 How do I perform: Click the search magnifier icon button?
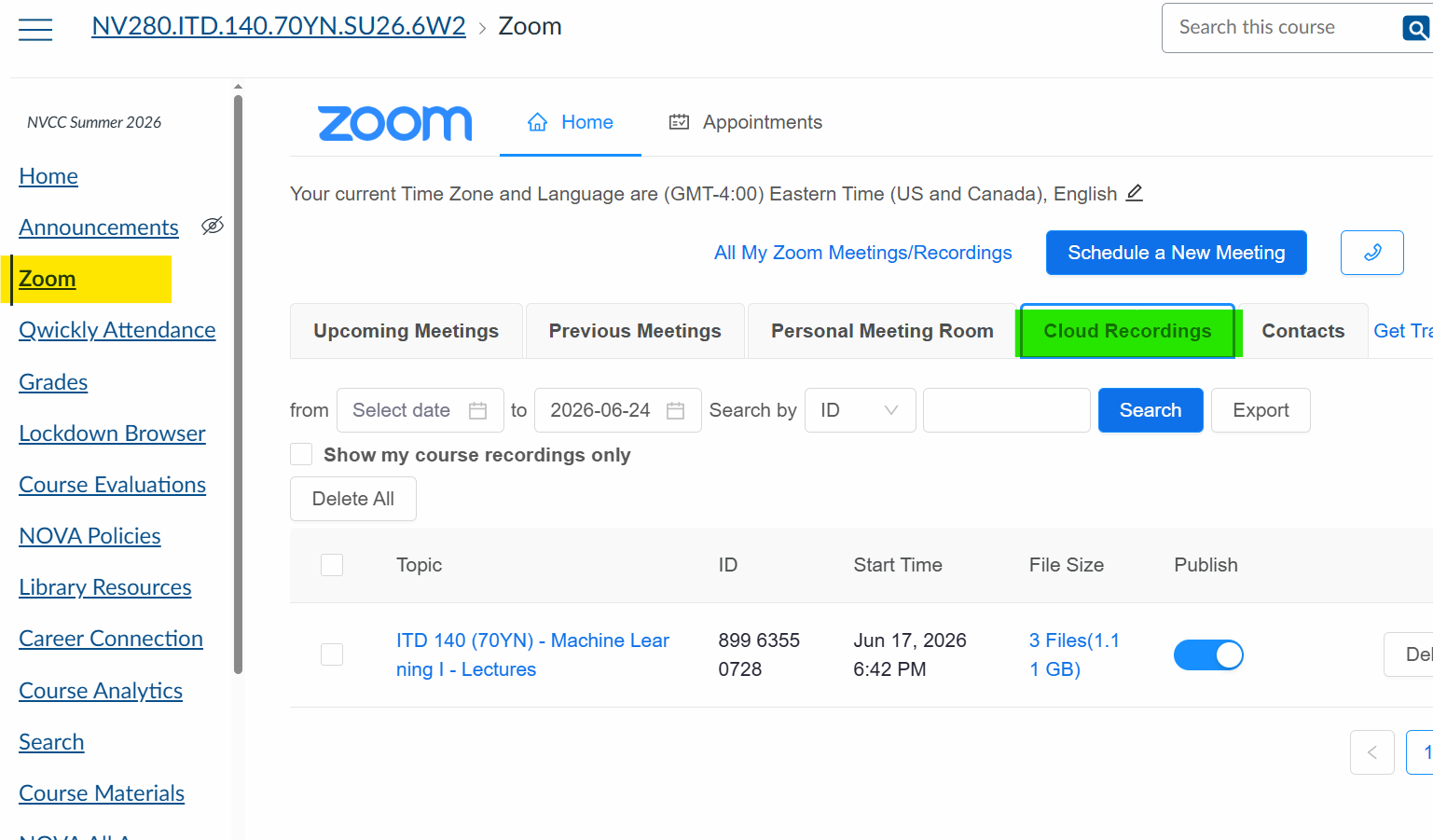point(1416,29)
